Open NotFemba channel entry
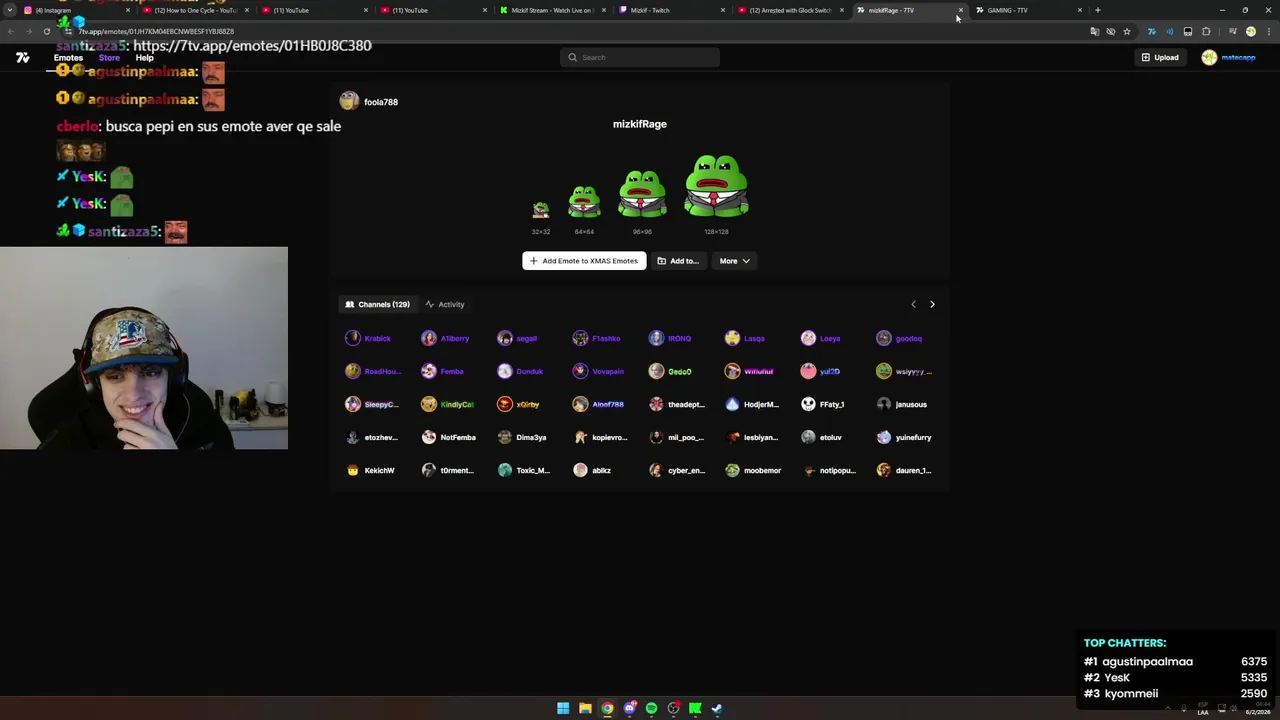This screenshot has height=720, width=1280. point(448,437)
